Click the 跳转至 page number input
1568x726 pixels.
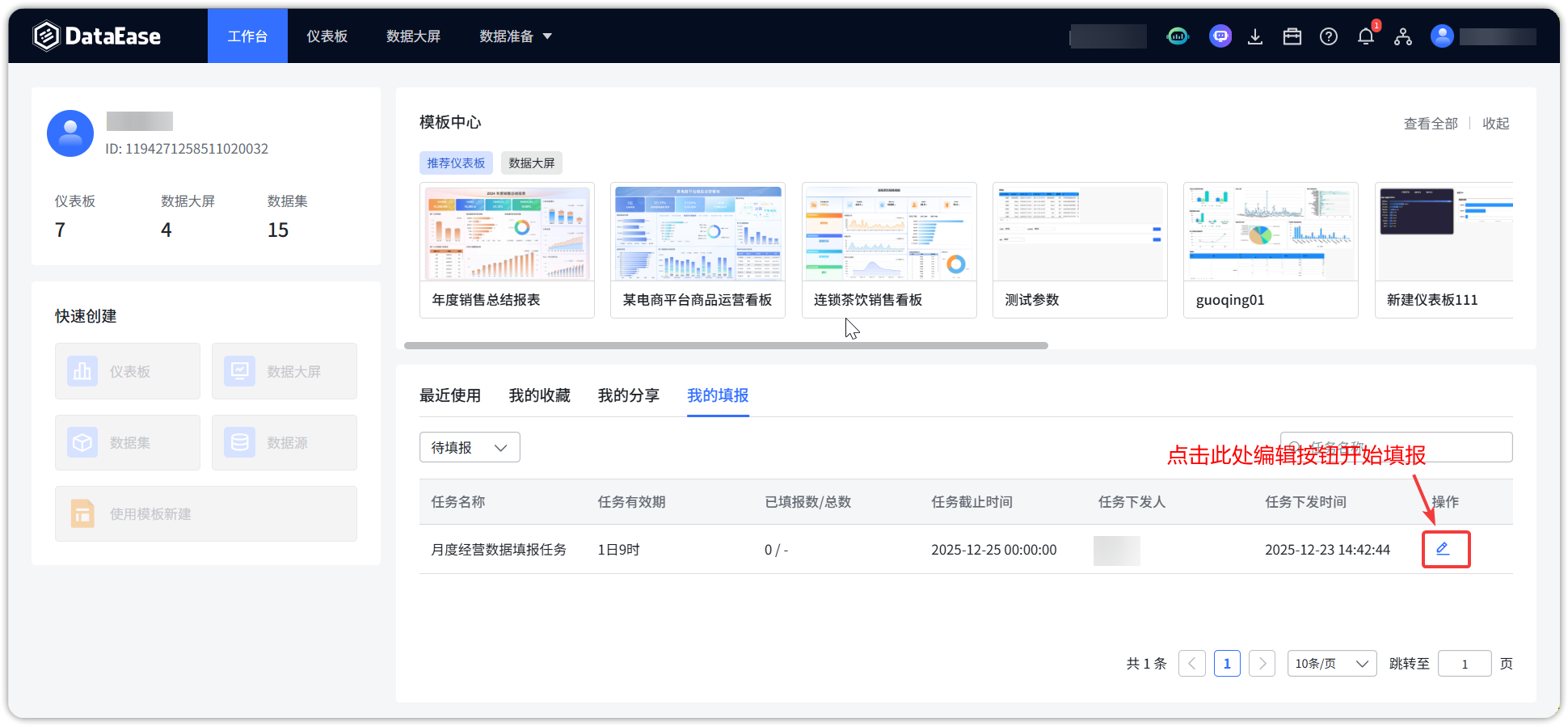pyautogui.click(x=1464, y=664)
